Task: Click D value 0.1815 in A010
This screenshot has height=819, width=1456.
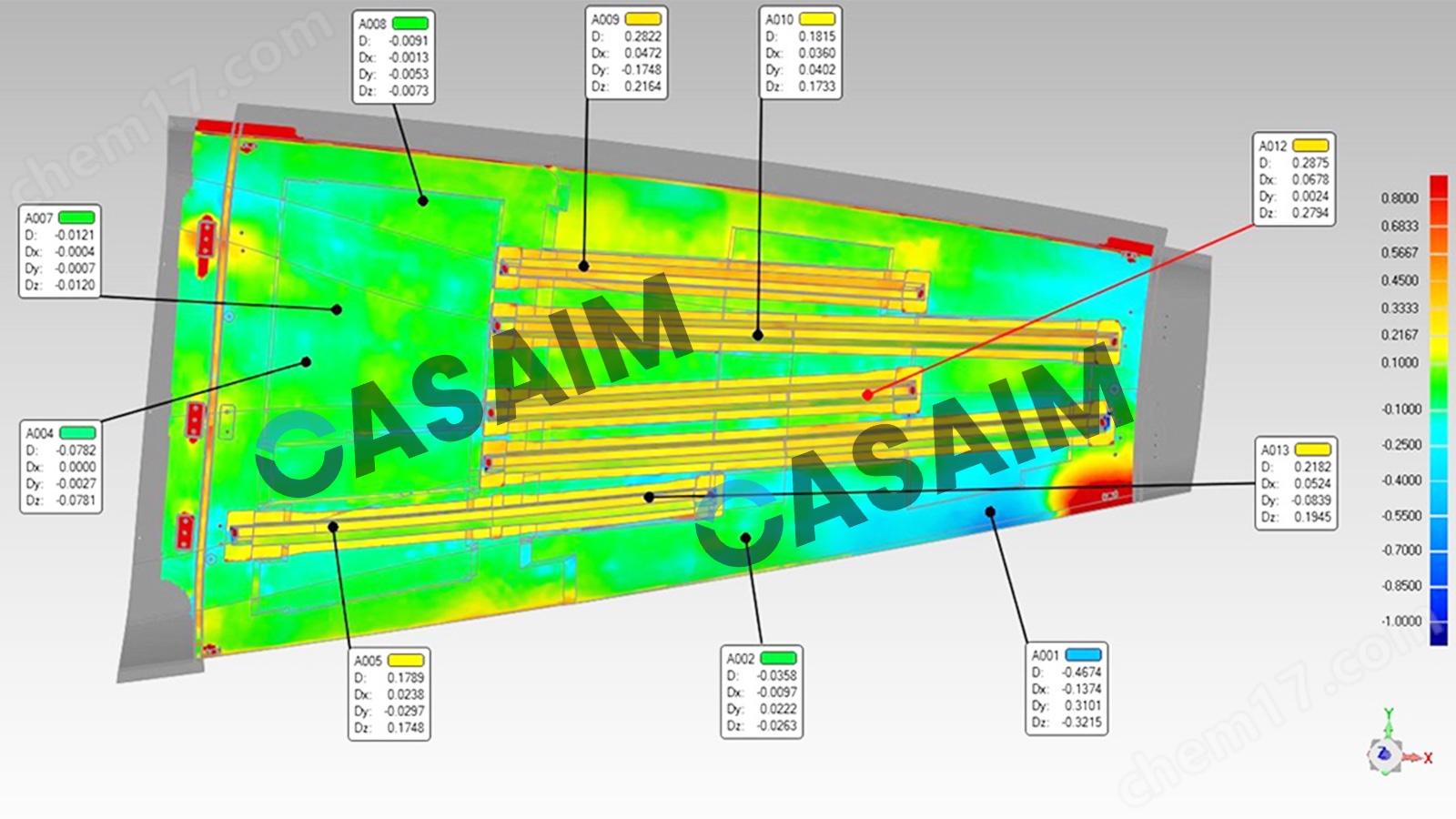Action: pos(817,36)
